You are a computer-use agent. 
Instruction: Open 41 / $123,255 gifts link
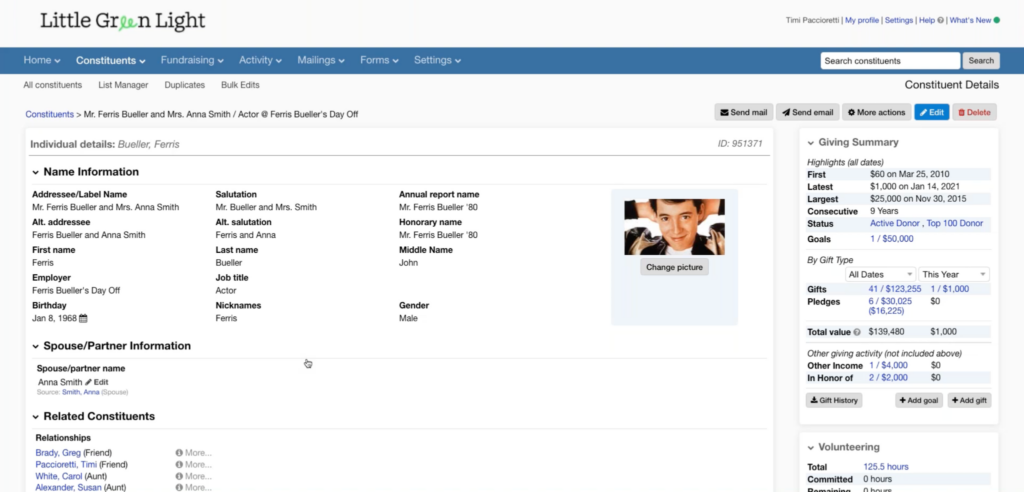(895, 289)
